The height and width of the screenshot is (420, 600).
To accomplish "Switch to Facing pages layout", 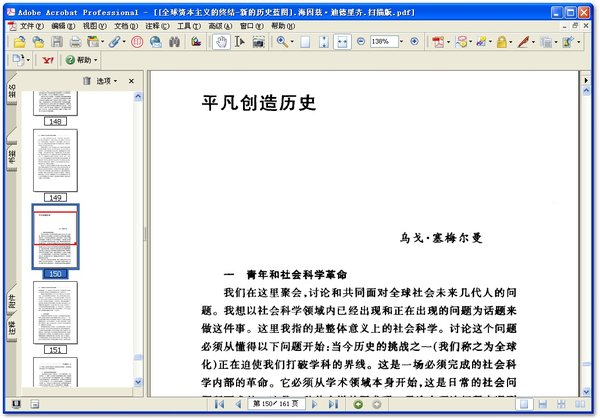I will coord(580,404).
